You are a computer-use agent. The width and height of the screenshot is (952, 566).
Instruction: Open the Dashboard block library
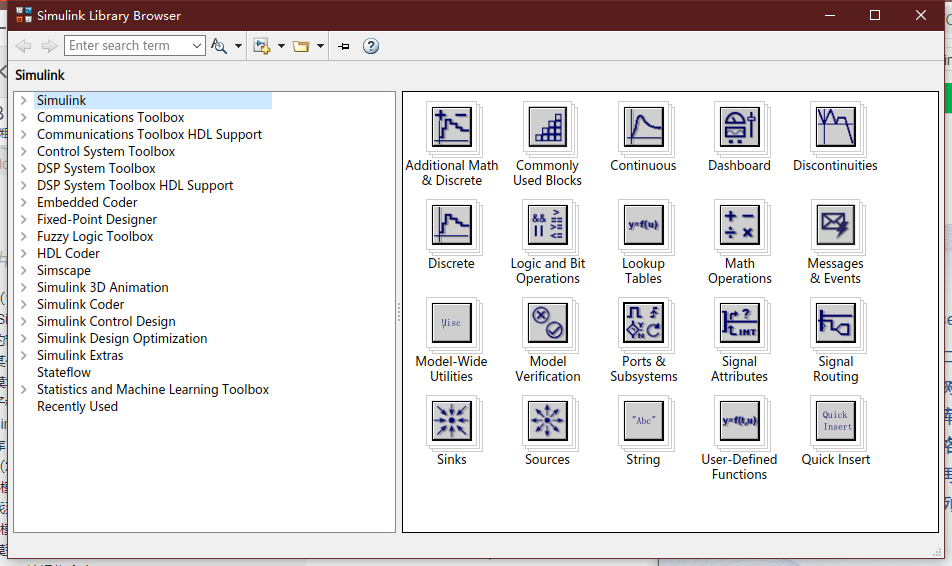tap(740, 129)
